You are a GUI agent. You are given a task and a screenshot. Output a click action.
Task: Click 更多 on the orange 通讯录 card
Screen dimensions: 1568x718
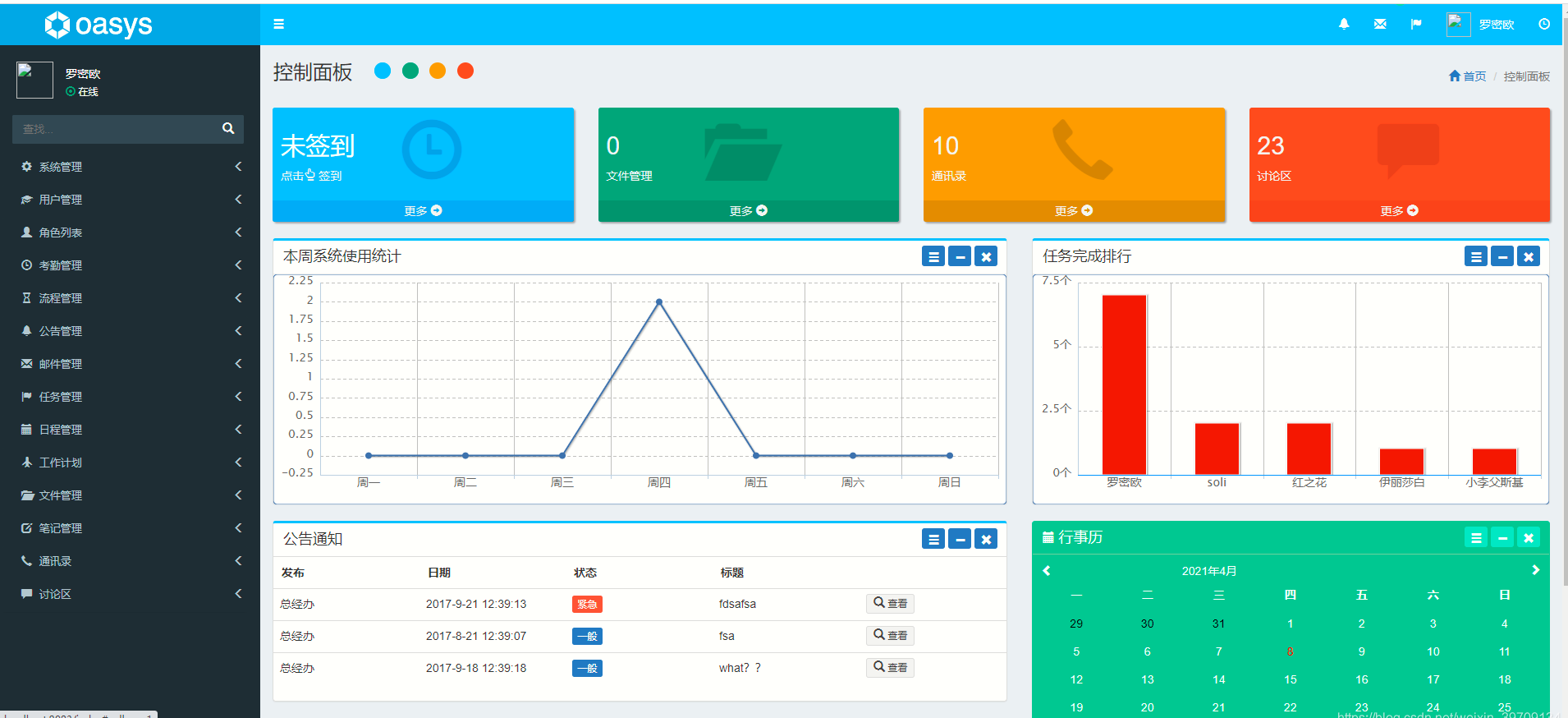coord(1074,211)
